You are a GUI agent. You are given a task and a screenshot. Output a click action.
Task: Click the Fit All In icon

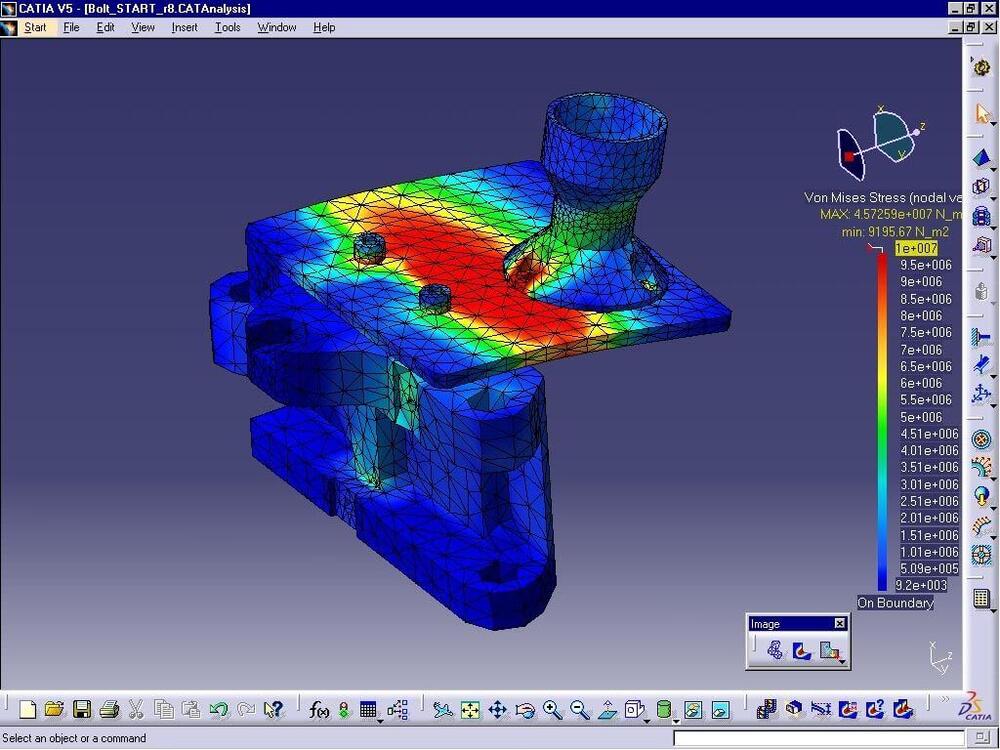(470, 710)
